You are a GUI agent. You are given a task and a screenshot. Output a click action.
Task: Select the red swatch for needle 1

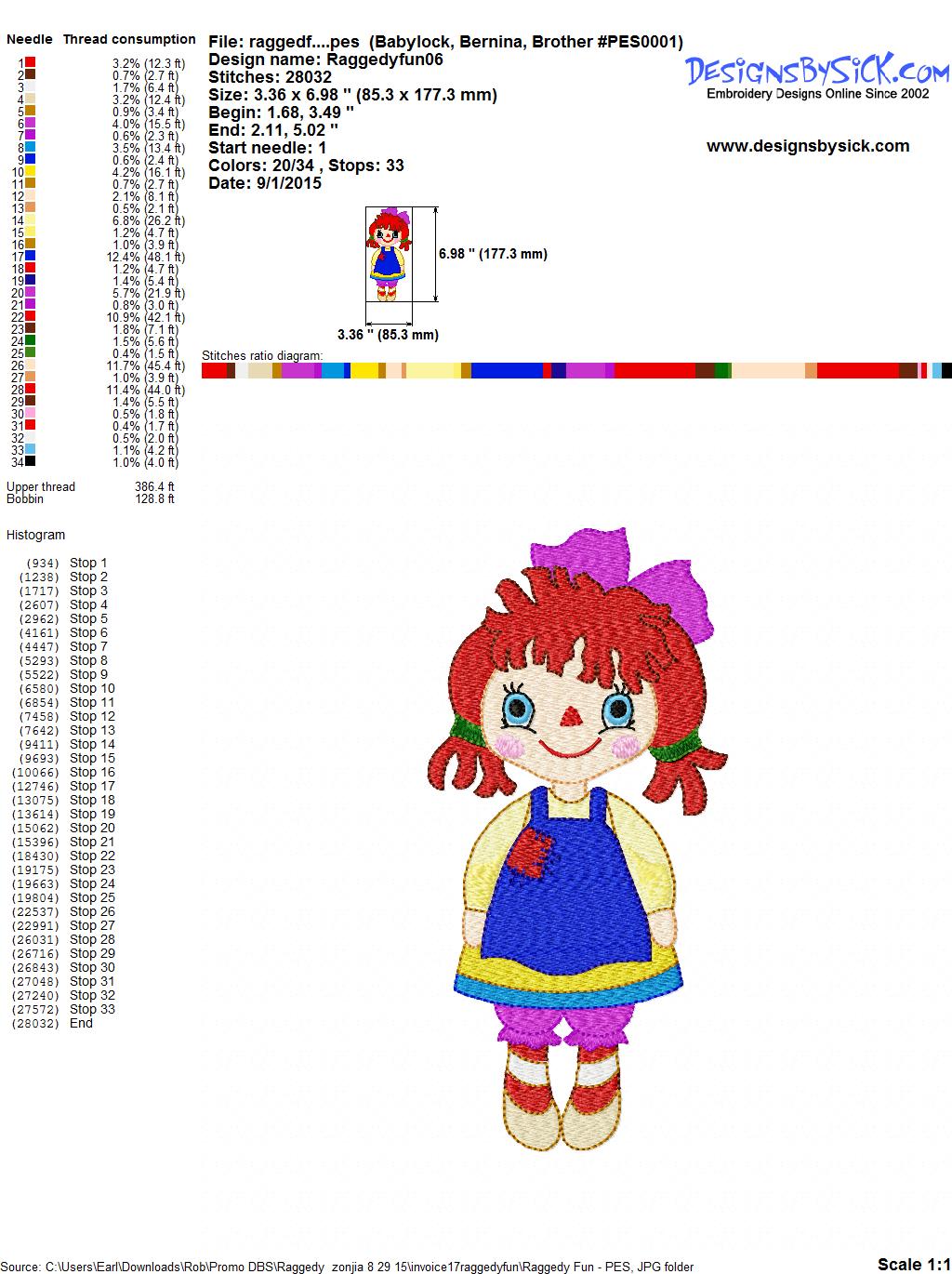point(30,63)
